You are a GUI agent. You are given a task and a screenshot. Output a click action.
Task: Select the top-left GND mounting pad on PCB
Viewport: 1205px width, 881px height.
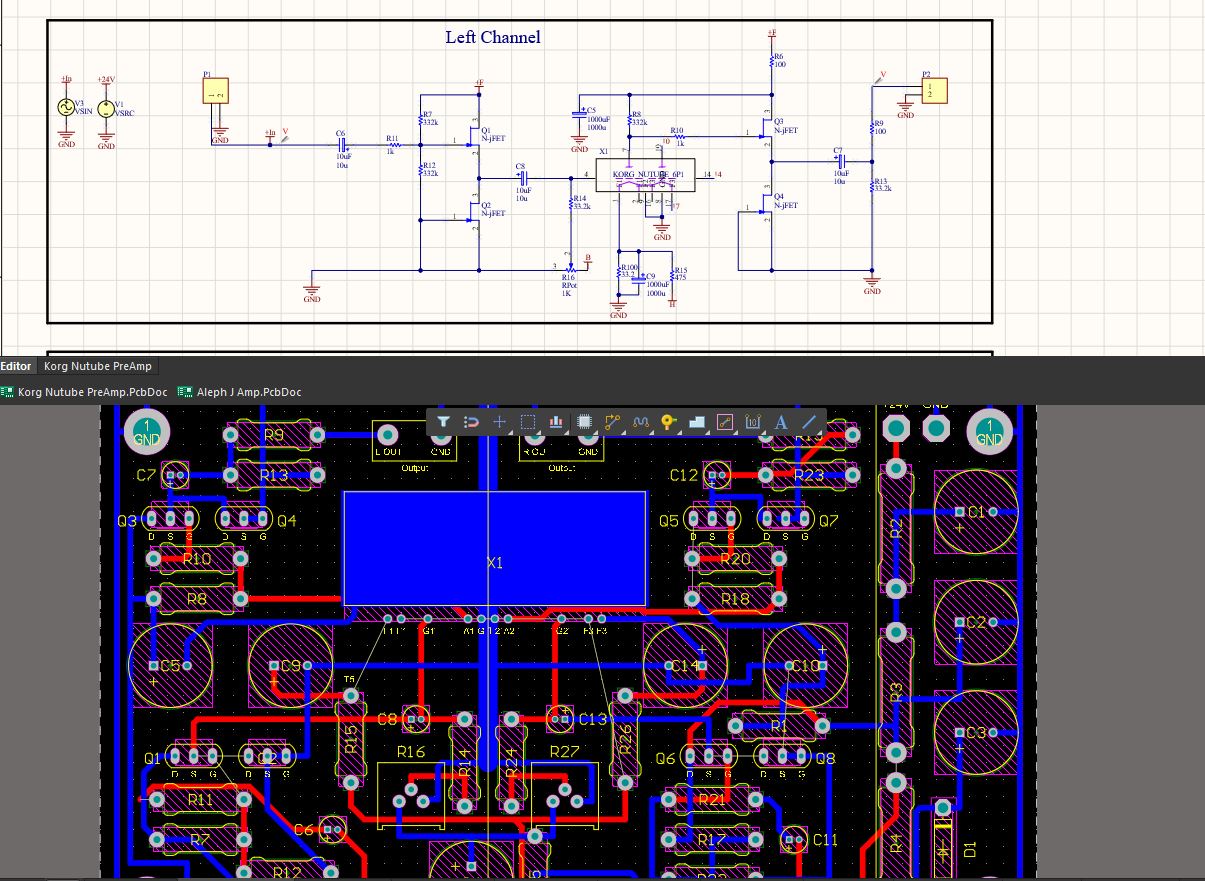pyautogui.click(x=146, y=432)
